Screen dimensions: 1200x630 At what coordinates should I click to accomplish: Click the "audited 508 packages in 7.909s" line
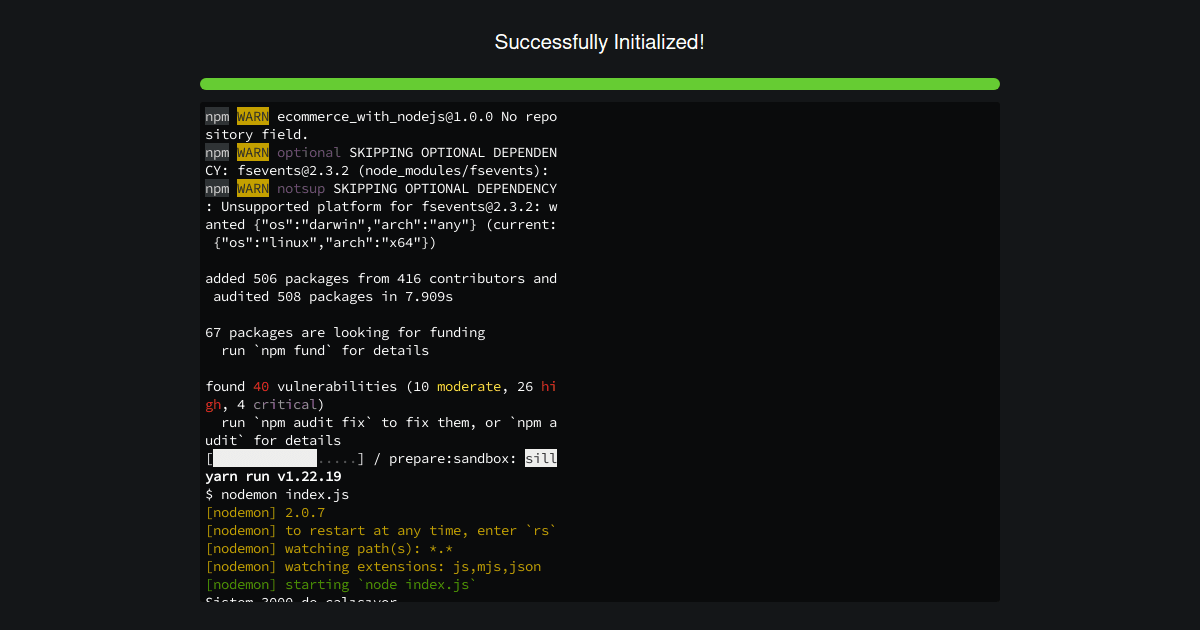coord(333,296)
